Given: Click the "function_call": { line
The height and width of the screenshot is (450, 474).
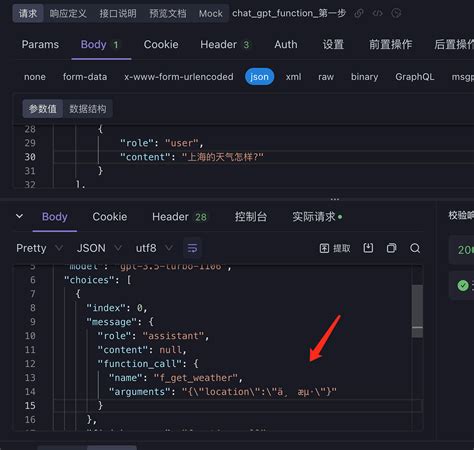Looking at the screenshot, I should point(148,364).
